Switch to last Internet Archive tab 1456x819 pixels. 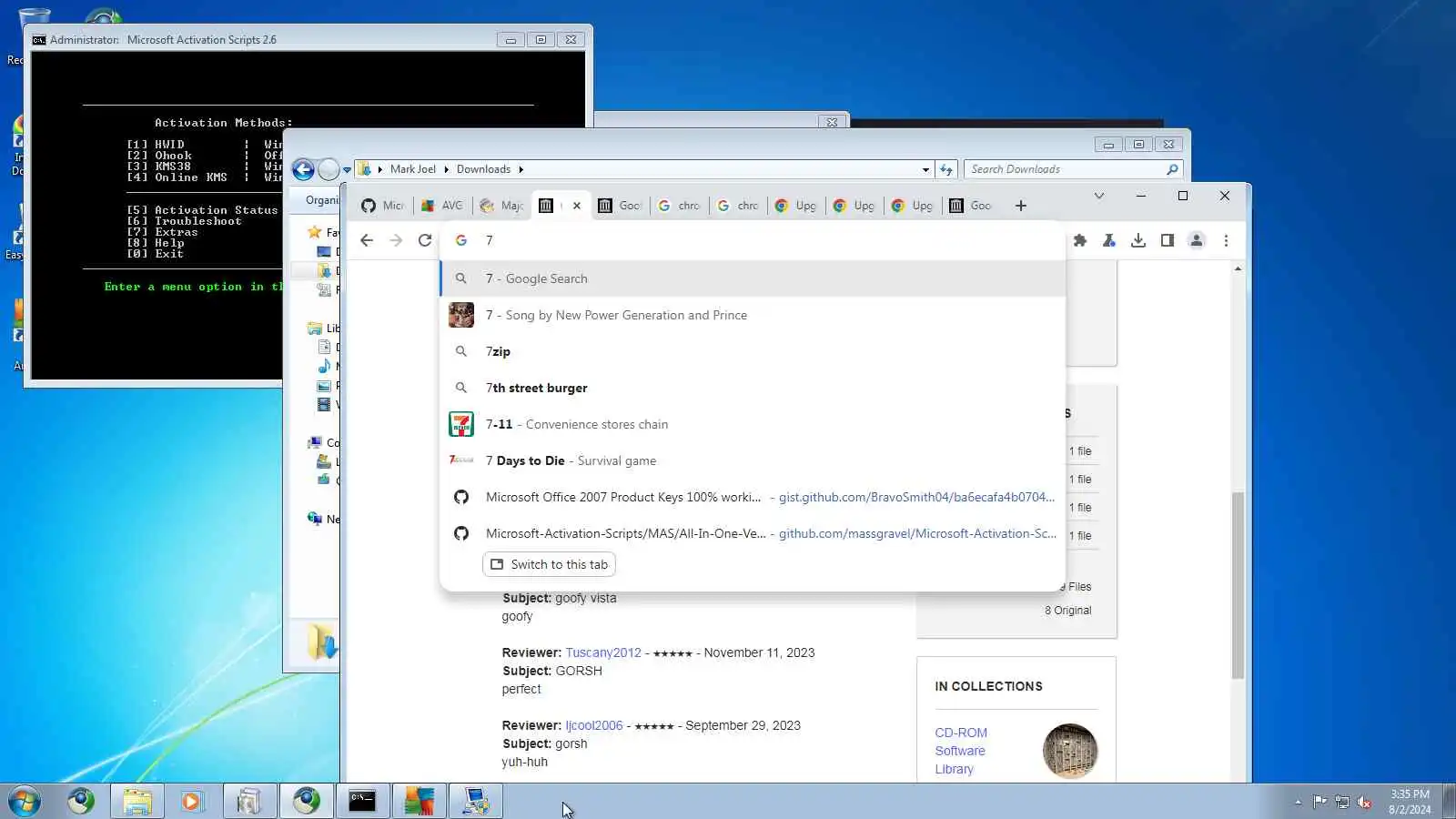click(x=971, y=206)
